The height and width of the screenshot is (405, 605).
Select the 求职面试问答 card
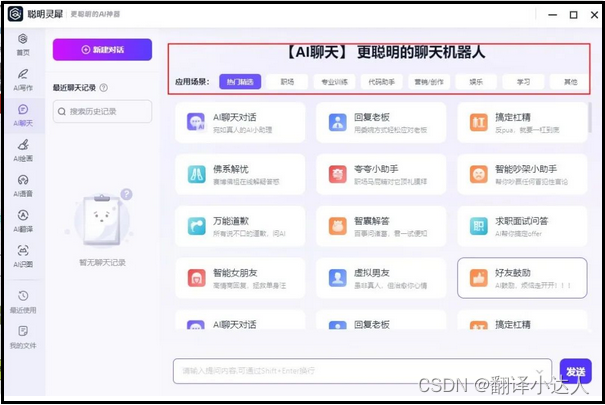coord(522,226)
